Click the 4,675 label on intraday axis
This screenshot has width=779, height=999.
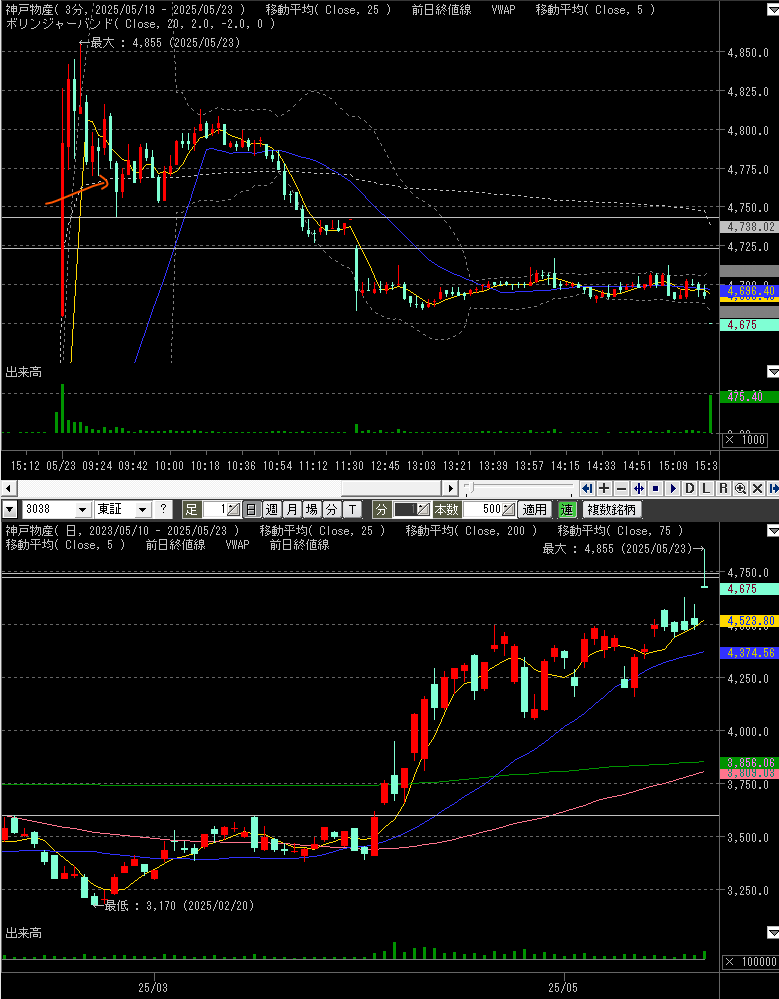point(749,325)
